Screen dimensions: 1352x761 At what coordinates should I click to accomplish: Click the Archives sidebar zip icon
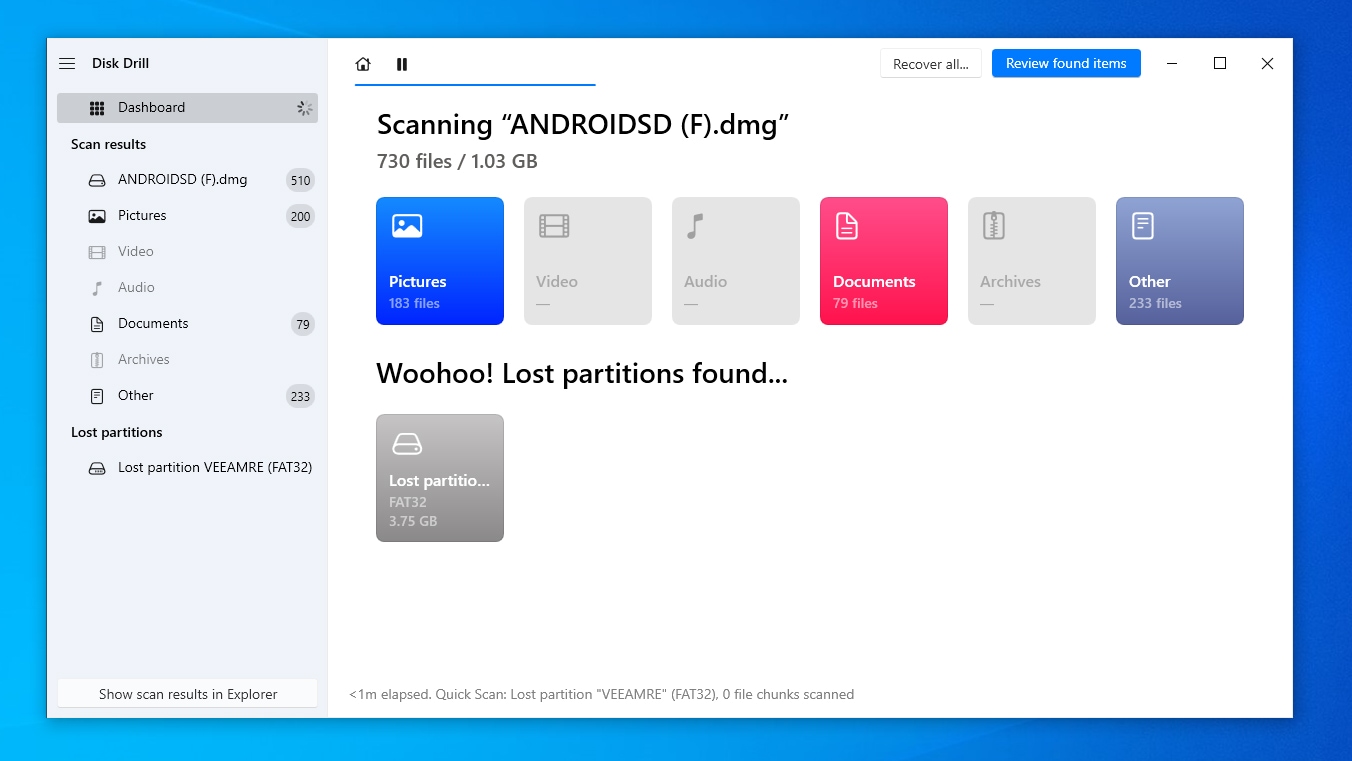point(97,360)
